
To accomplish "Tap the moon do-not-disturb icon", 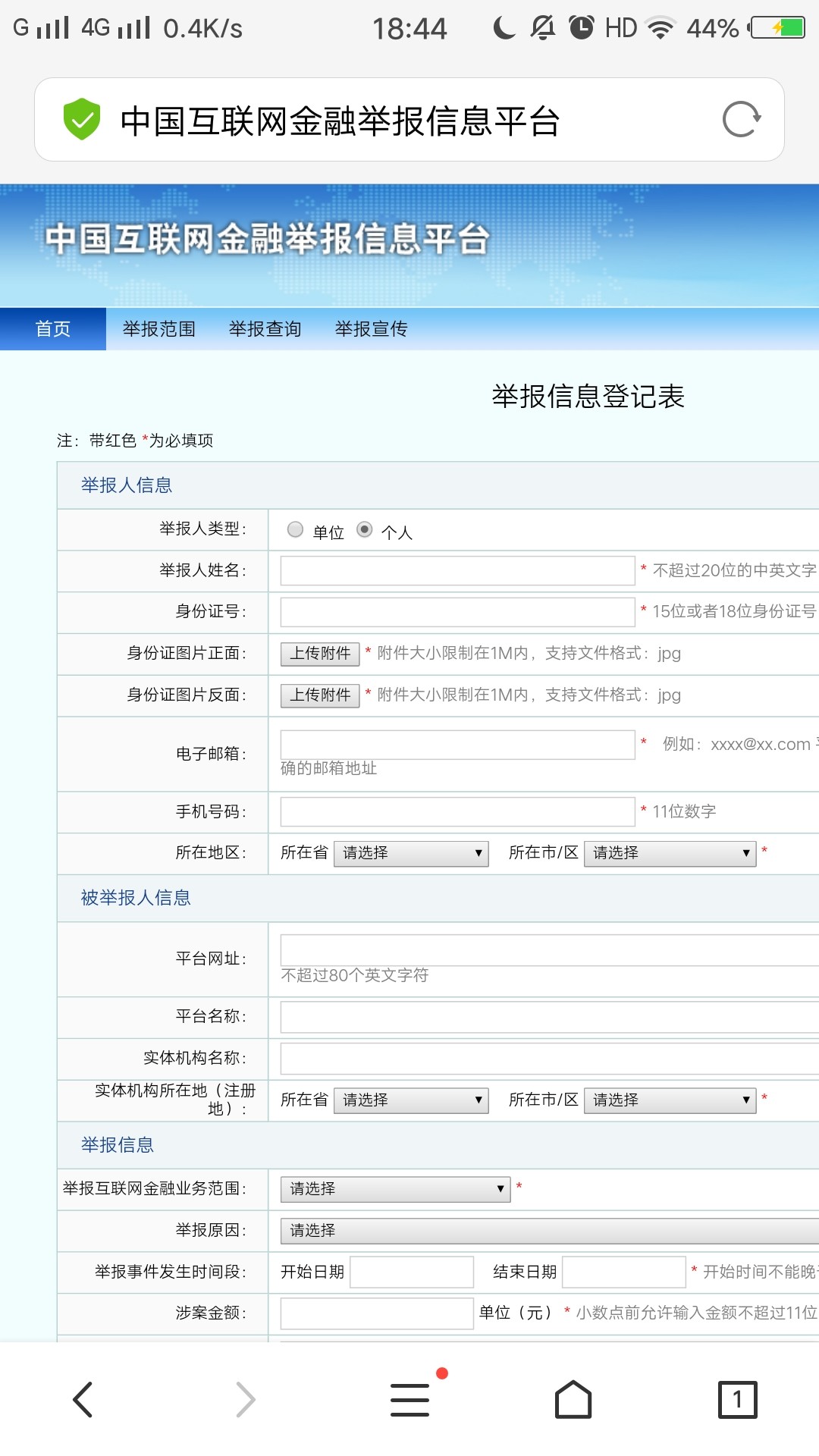I will click(x=504, y=28).
